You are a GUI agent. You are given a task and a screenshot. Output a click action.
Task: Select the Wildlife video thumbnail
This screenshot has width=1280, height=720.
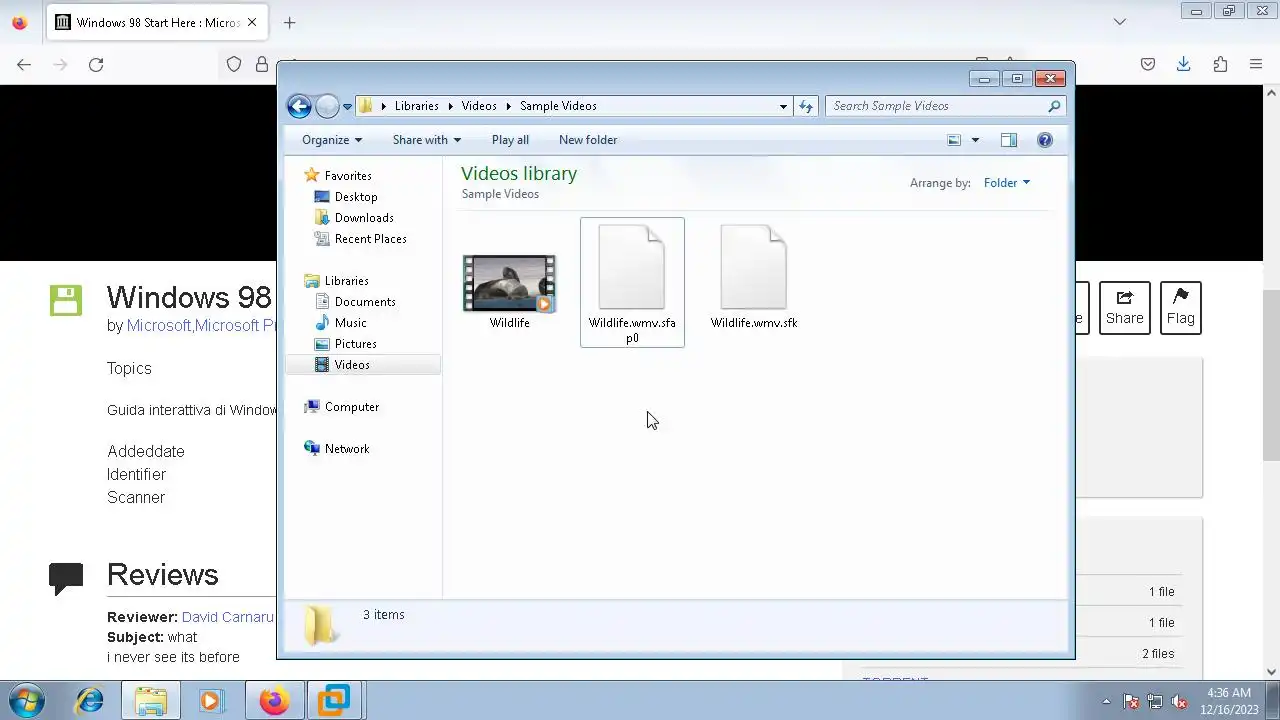coord(509,284)
